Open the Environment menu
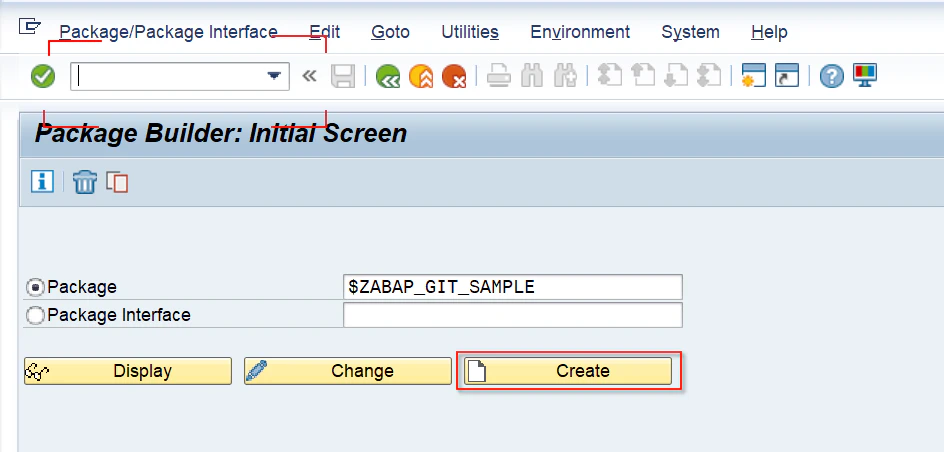Viewport: 944px width, 452px height. [580, 32]
